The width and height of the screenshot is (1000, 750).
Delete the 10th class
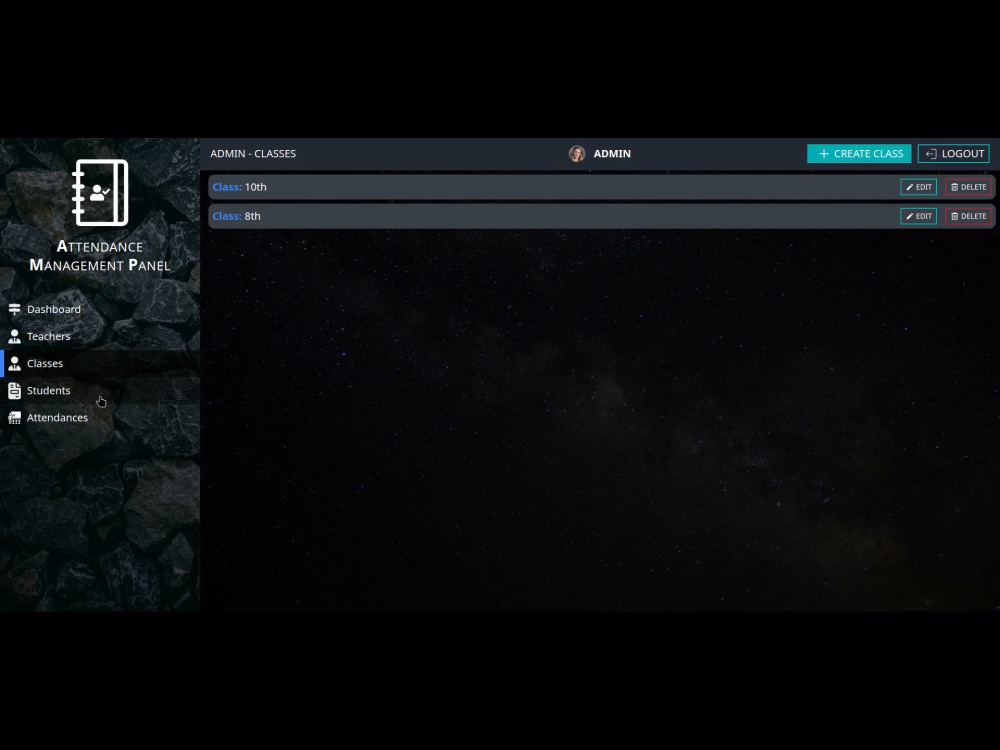969,187
